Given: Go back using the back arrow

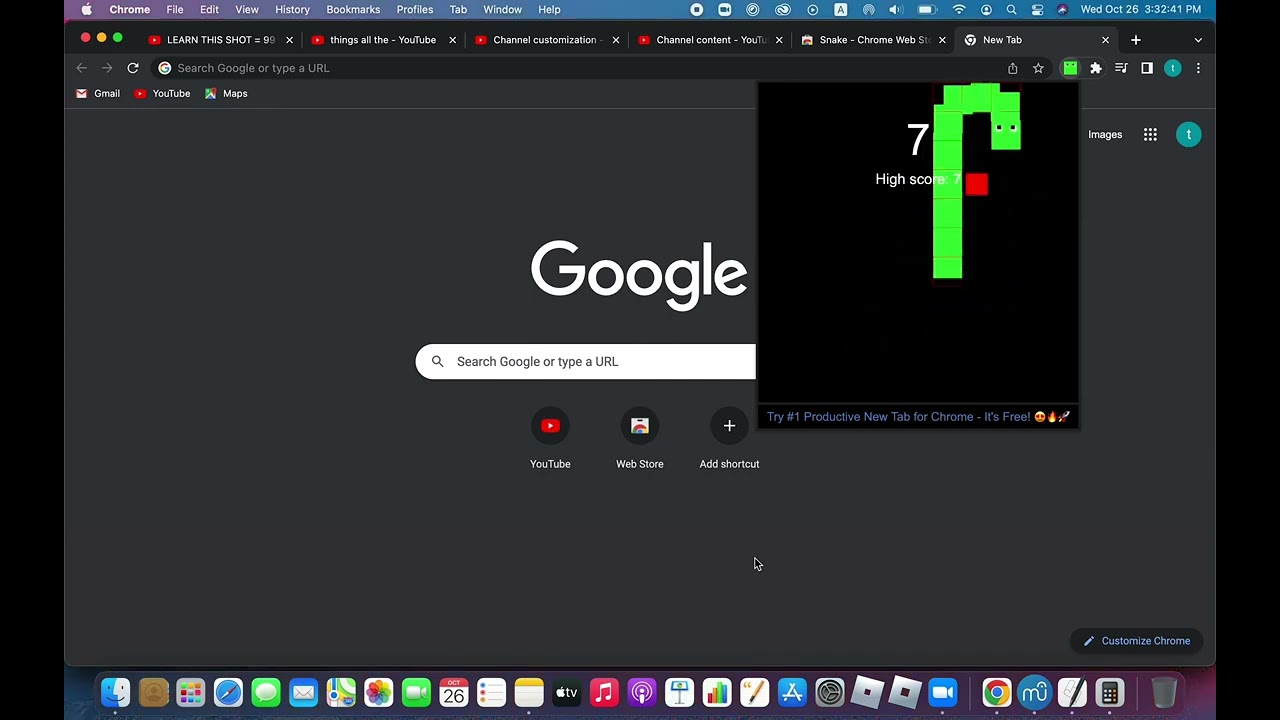Looking at the screenshot, I should pyautogui.click(x=82, y=68).
